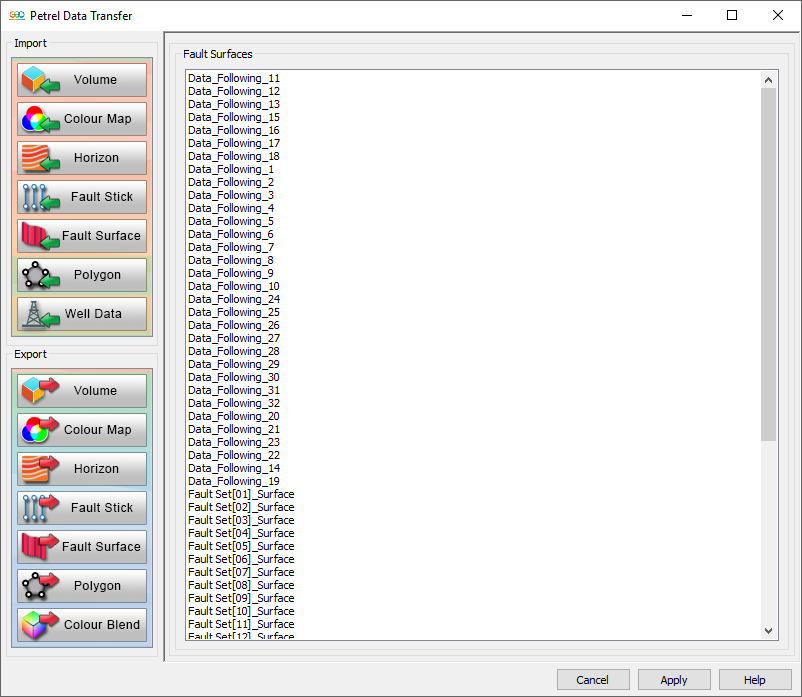Open the Export Fault Surface tool

tap(82, 547)
